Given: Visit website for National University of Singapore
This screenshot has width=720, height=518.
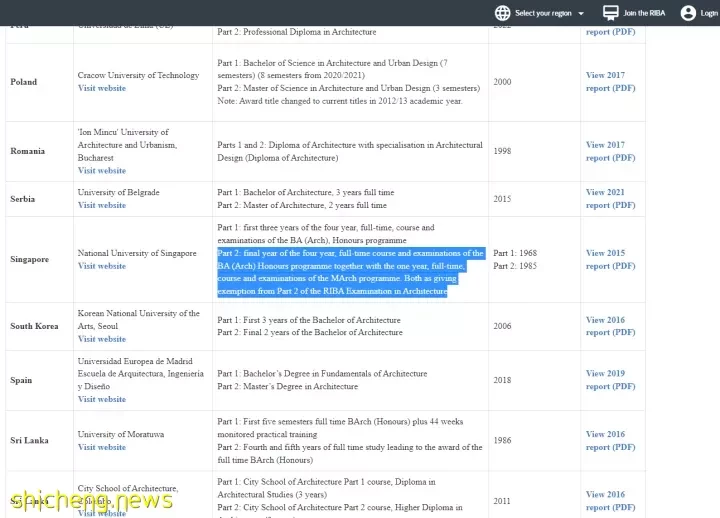Looking at the screenshot, I should 101,266.
